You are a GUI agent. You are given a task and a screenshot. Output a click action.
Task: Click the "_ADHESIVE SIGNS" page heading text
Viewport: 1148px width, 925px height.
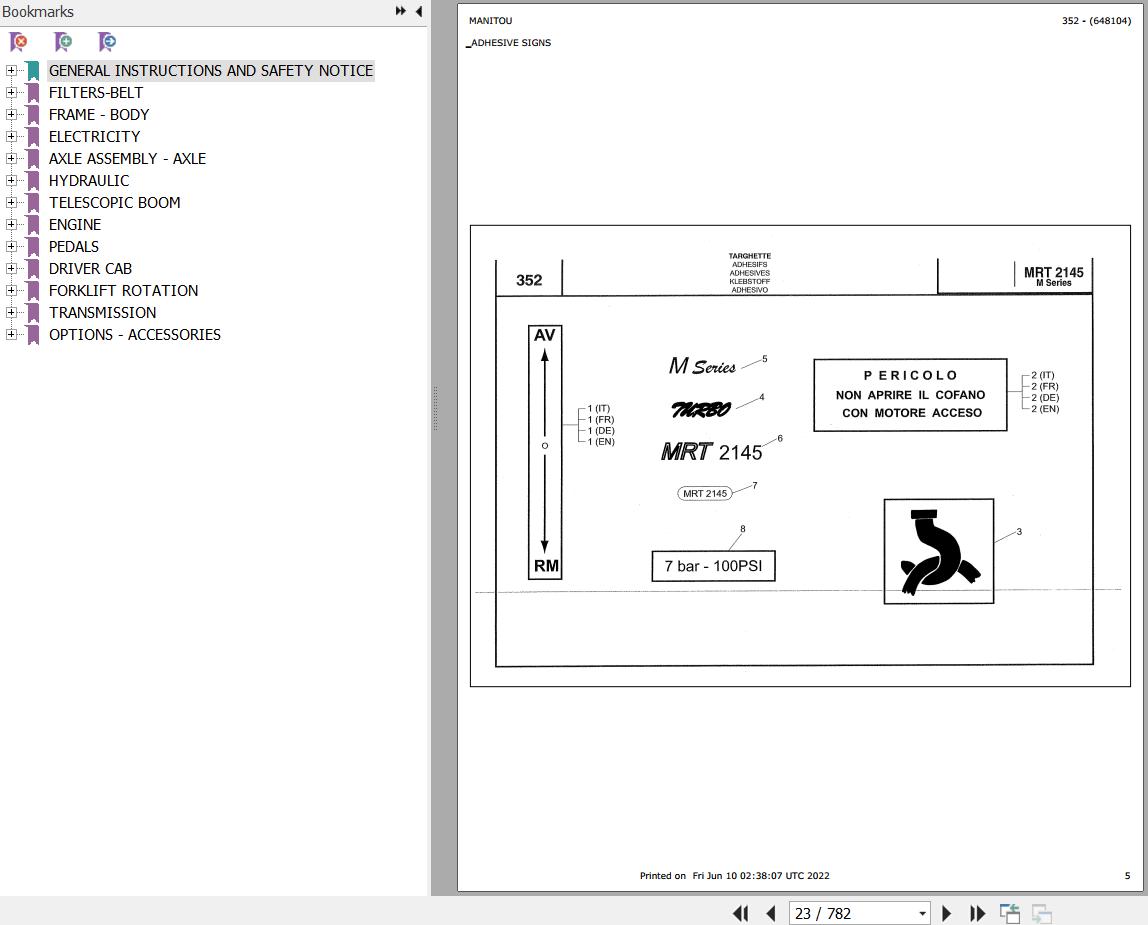tap(510, 43)
